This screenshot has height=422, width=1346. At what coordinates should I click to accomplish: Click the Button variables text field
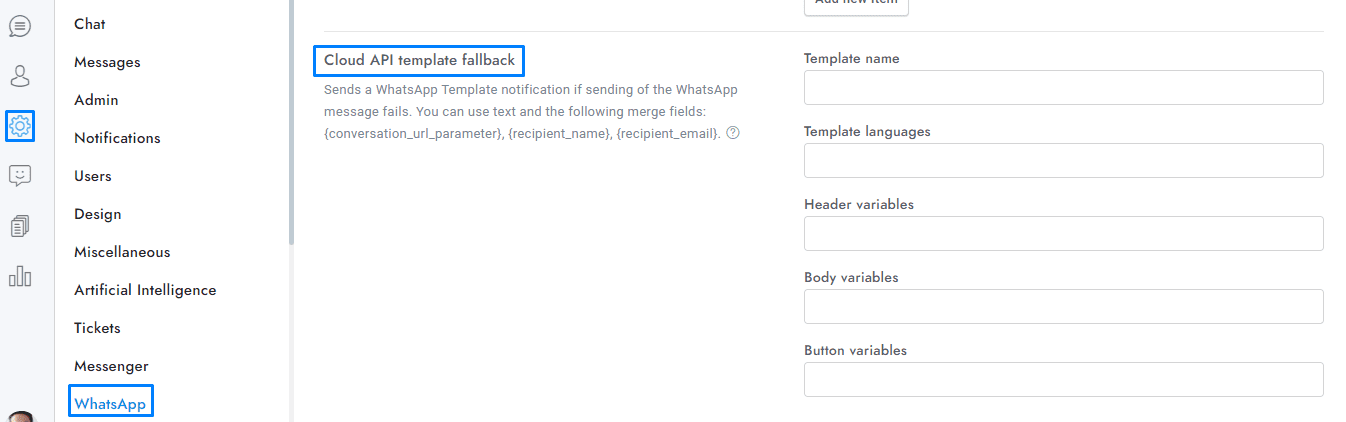pos(1063,380)
